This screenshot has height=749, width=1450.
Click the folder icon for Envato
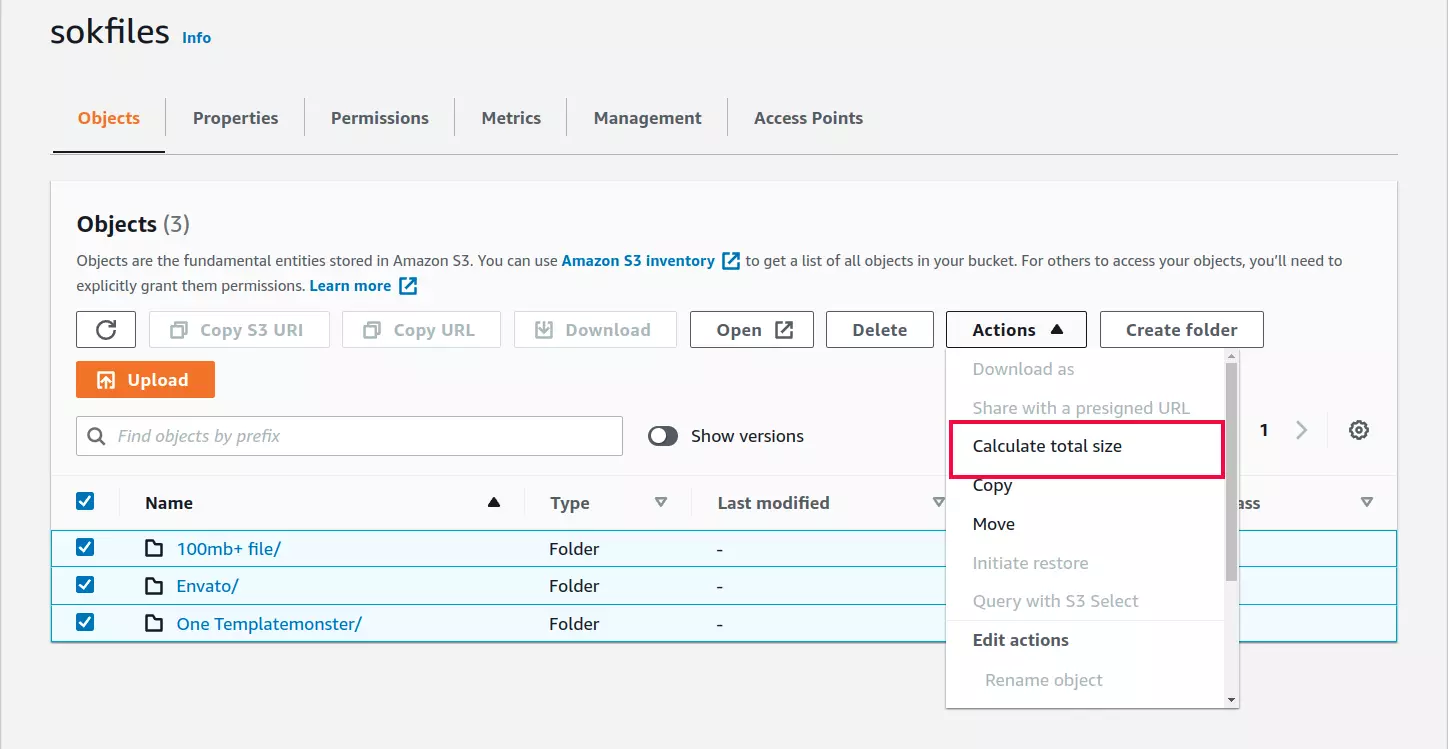coord(153,586)
